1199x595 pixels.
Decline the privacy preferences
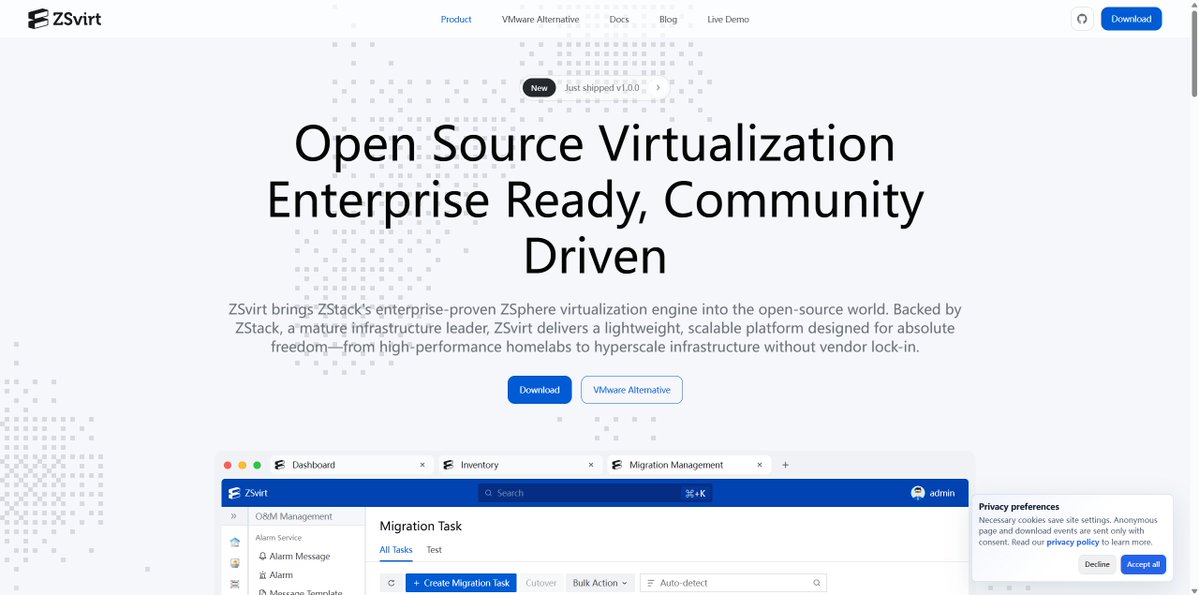point(1097,564)
